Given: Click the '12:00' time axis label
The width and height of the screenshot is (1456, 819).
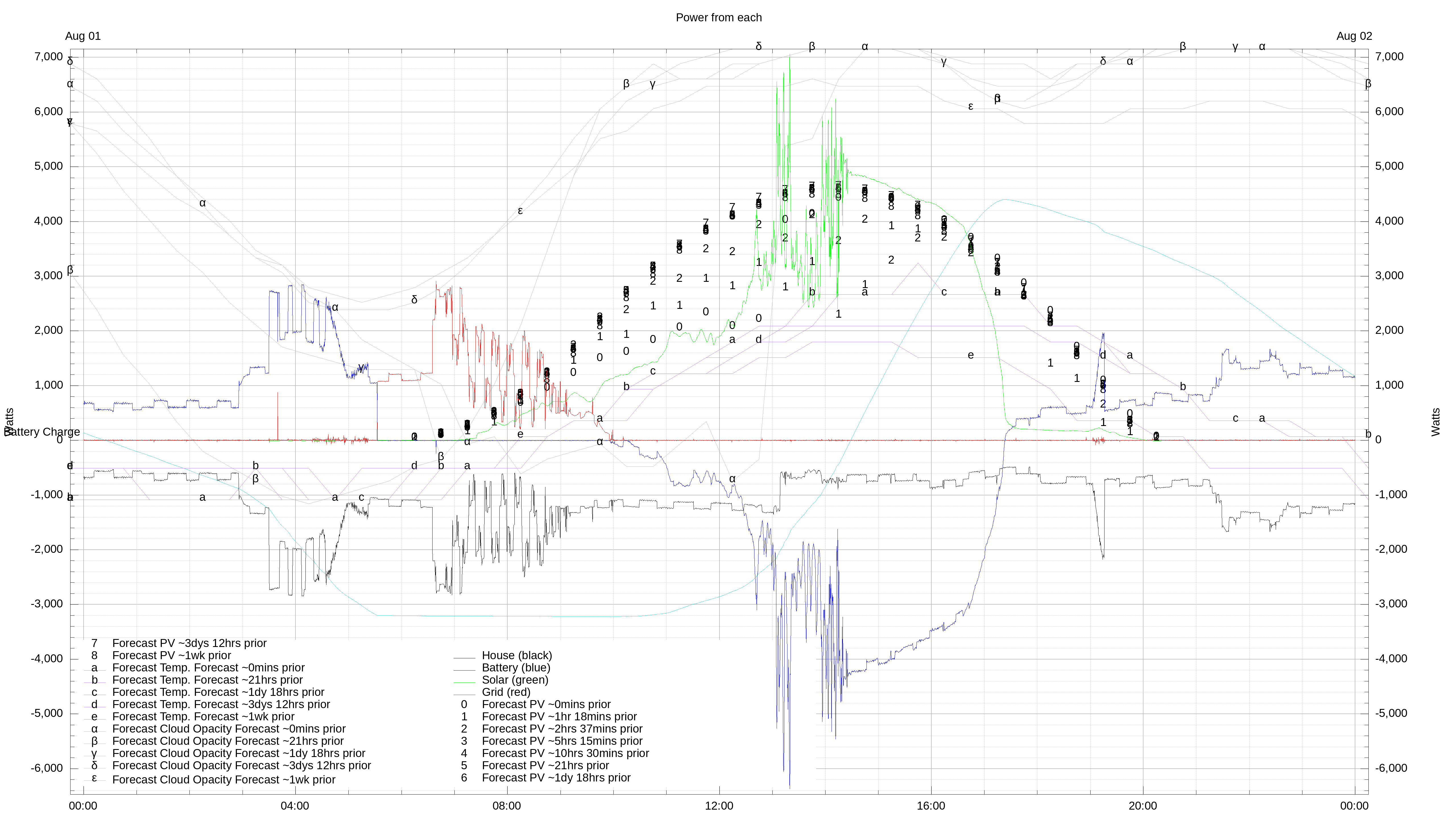Looking at the screenshot, I should (x=718, y=806).
